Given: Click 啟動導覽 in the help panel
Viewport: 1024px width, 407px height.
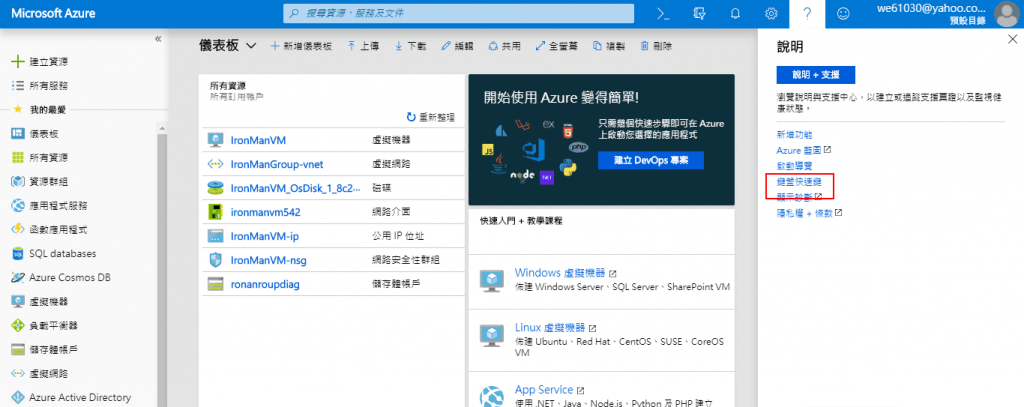Looking at the screenshot, I should click(794, 166).
